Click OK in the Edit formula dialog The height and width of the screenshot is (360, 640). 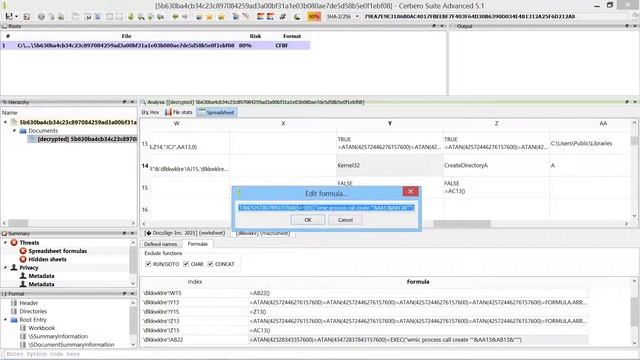(x=308, y=220)
